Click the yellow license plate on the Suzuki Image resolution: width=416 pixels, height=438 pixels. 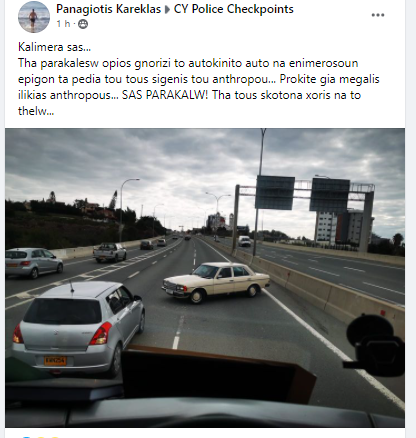coord(55,361)
